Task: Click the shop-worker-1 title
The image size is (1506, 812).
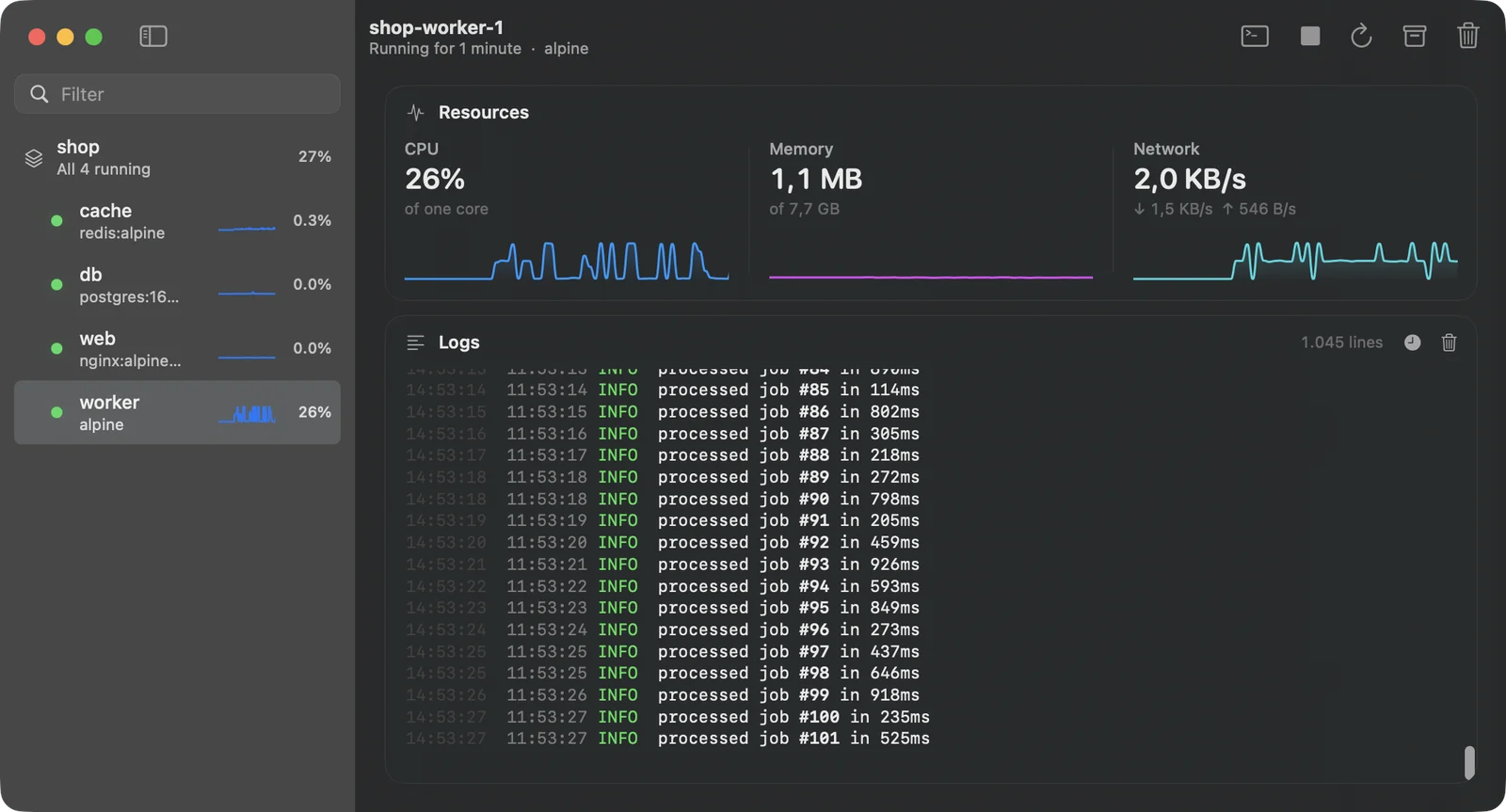Action: coord(436,27)
